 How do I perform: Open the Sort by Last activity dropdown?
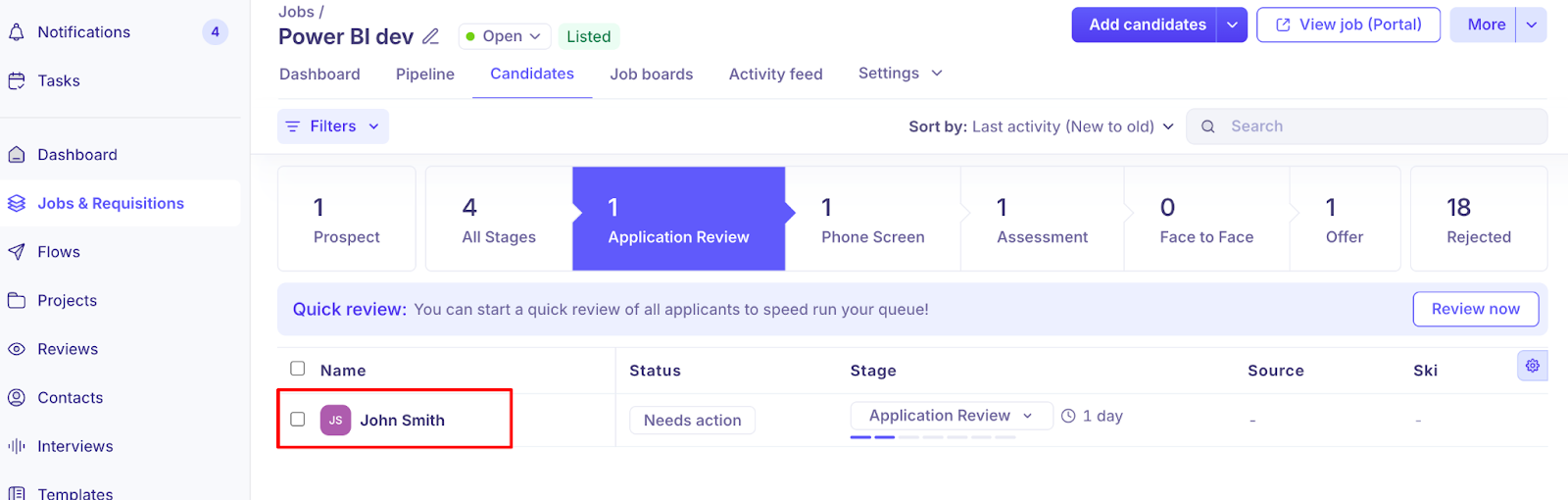tap(1042, 126)
